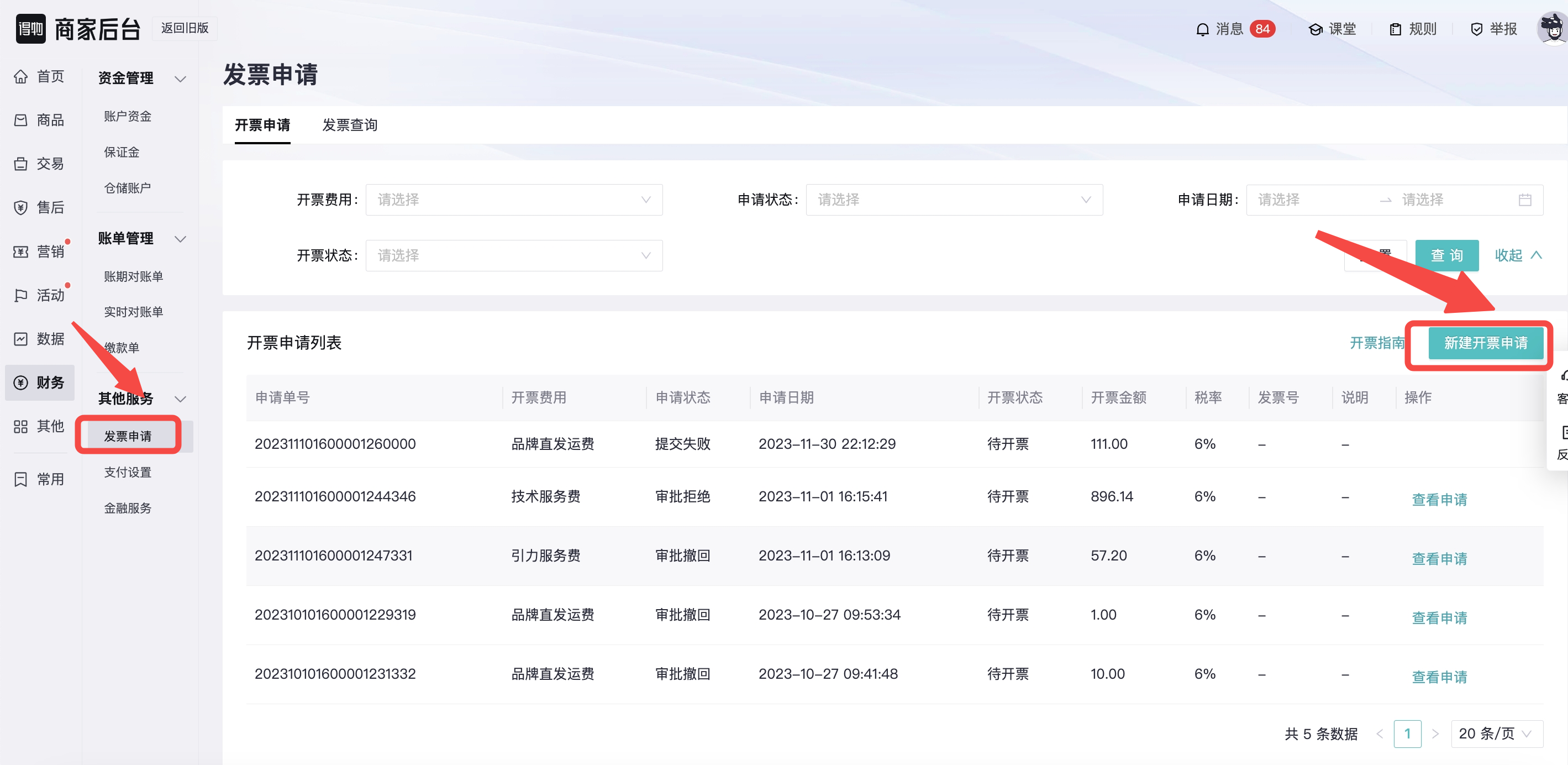Click the previous page arrow
The width and height of the screenshot is (1568, 765).
(1379, 733)
